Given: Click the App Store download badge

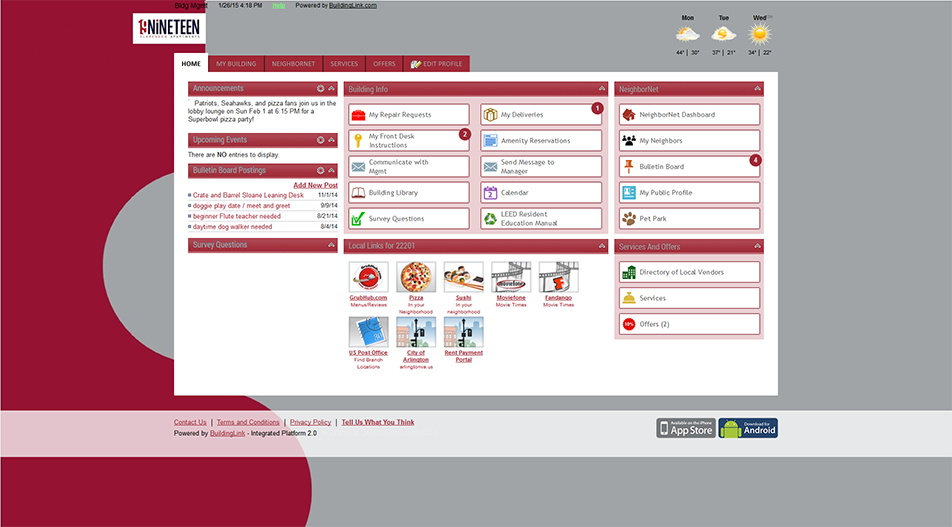Looking at the screenshot, I should [686, 428].
